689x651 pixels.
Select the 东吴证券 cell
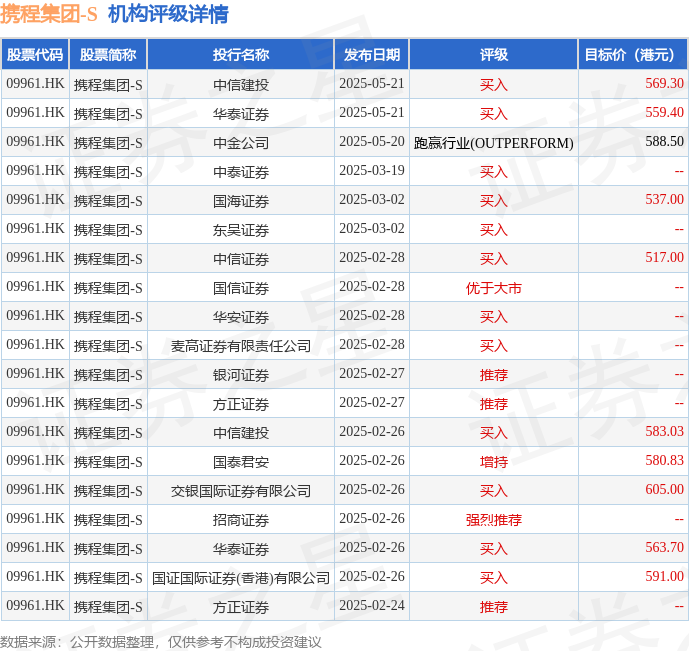[x=241, y=230]
